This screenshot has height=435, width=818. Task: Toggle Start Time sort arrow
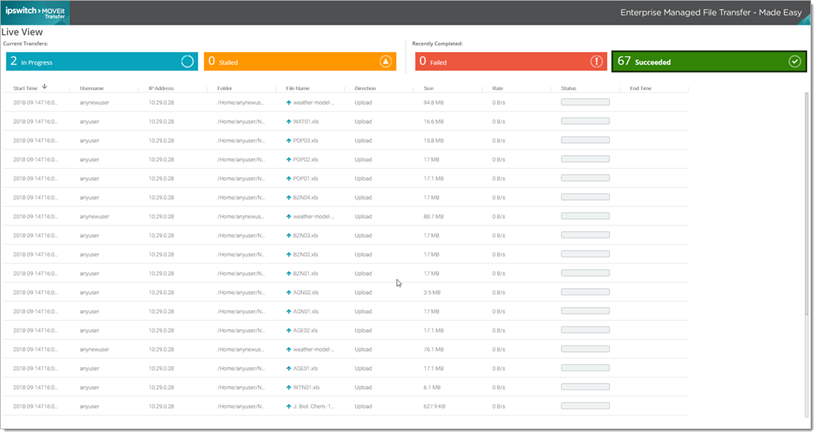tap(45, 87)
